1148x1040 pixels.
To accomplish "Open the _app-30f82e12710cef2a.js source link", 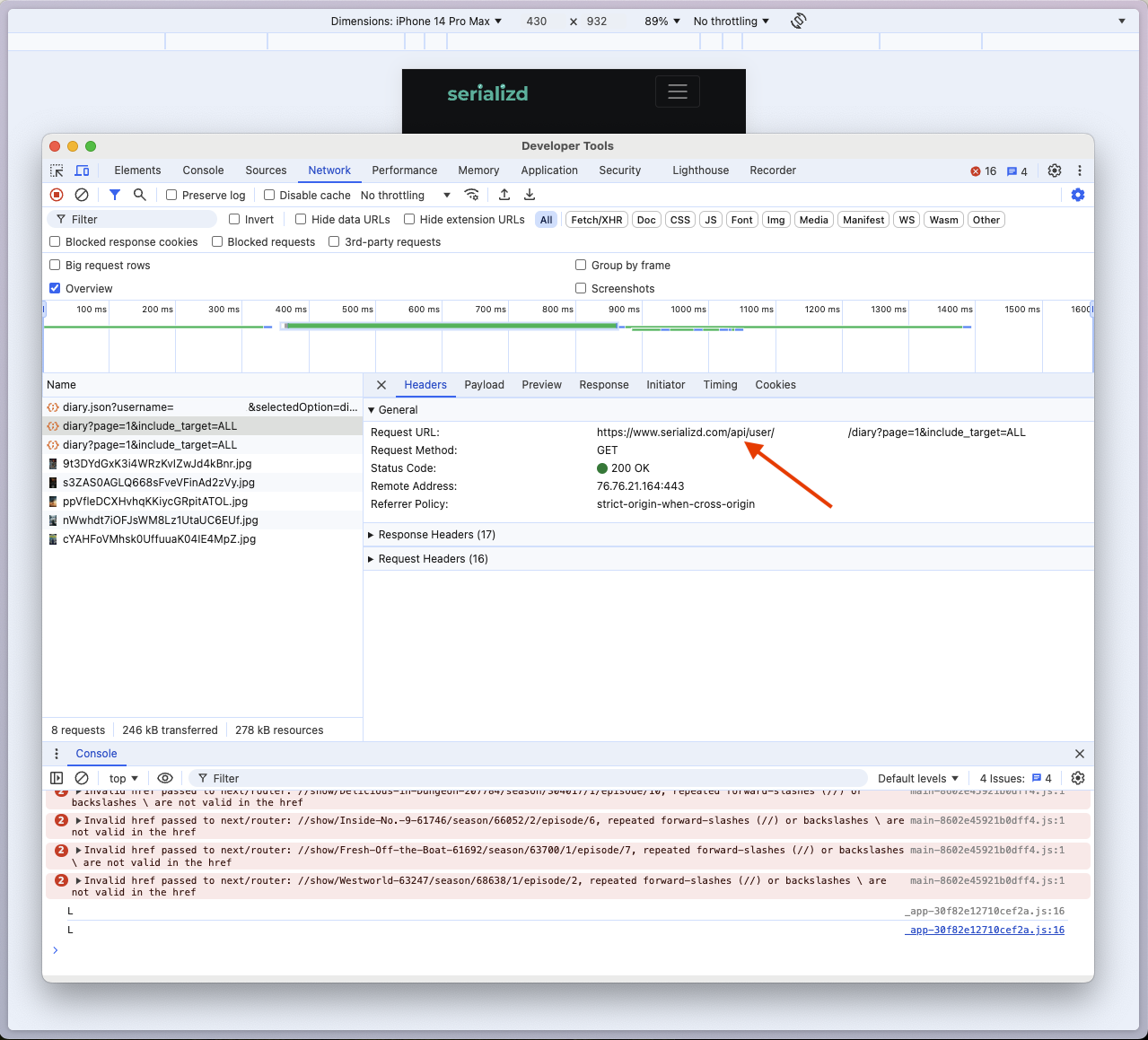I will tap(985, 930).
